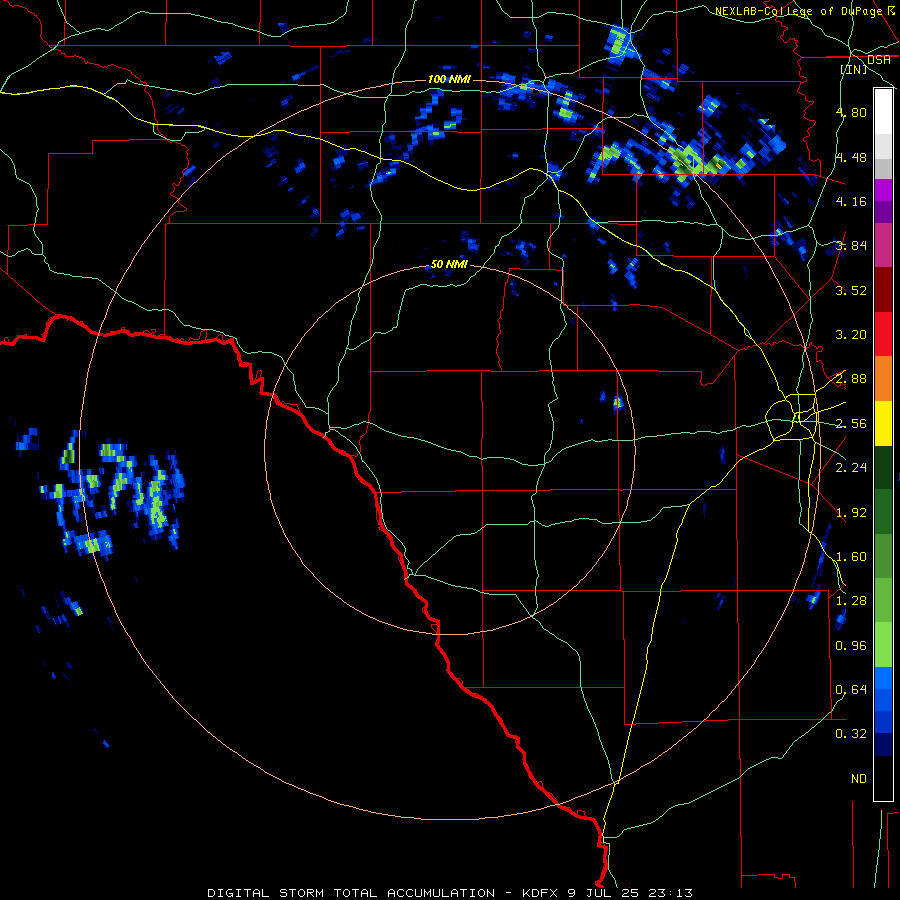Click the ND legend label
Viewport: 900px width, 900px height.
(859, 779)
